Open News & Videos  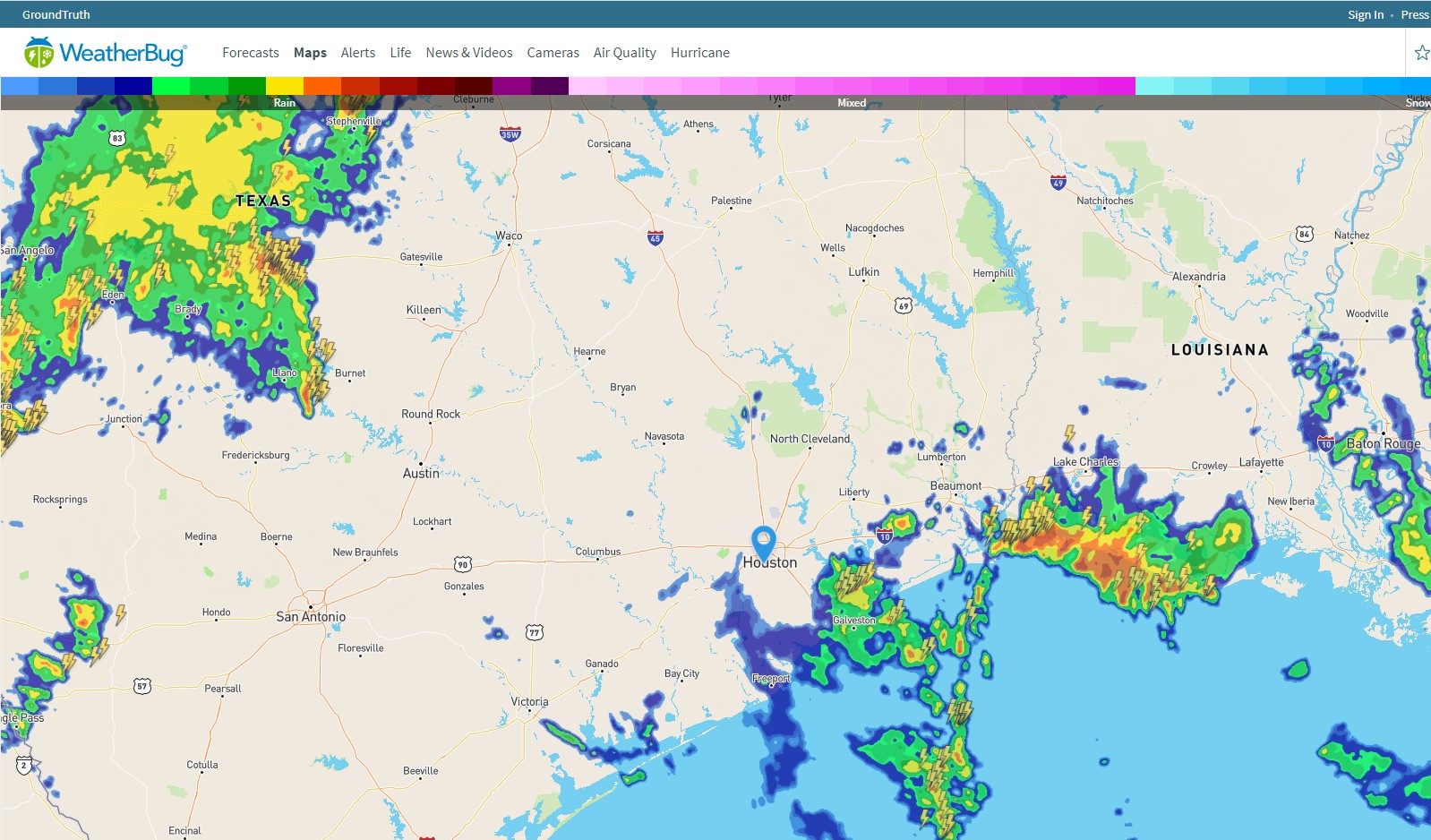(x=469, y=53)
